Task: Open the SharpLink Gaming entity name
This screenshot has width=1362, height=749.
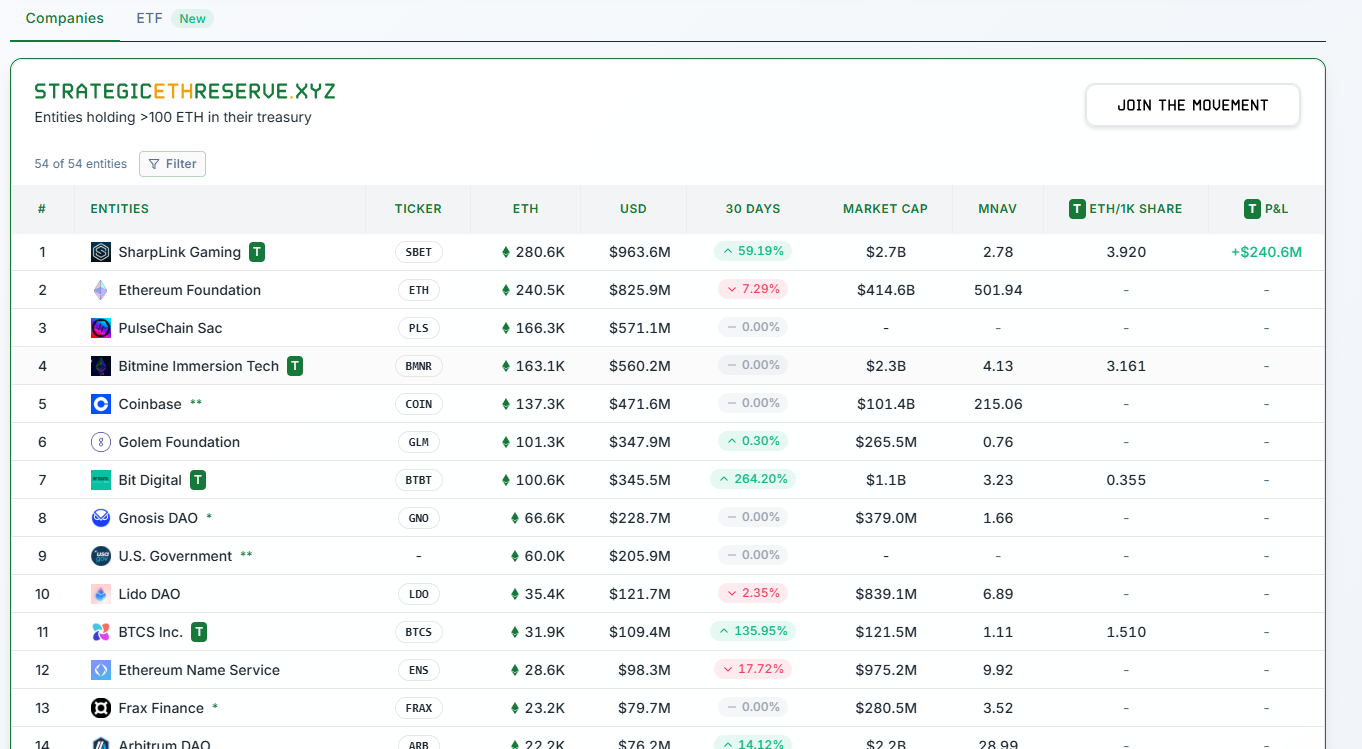Action: coord(180,252)
